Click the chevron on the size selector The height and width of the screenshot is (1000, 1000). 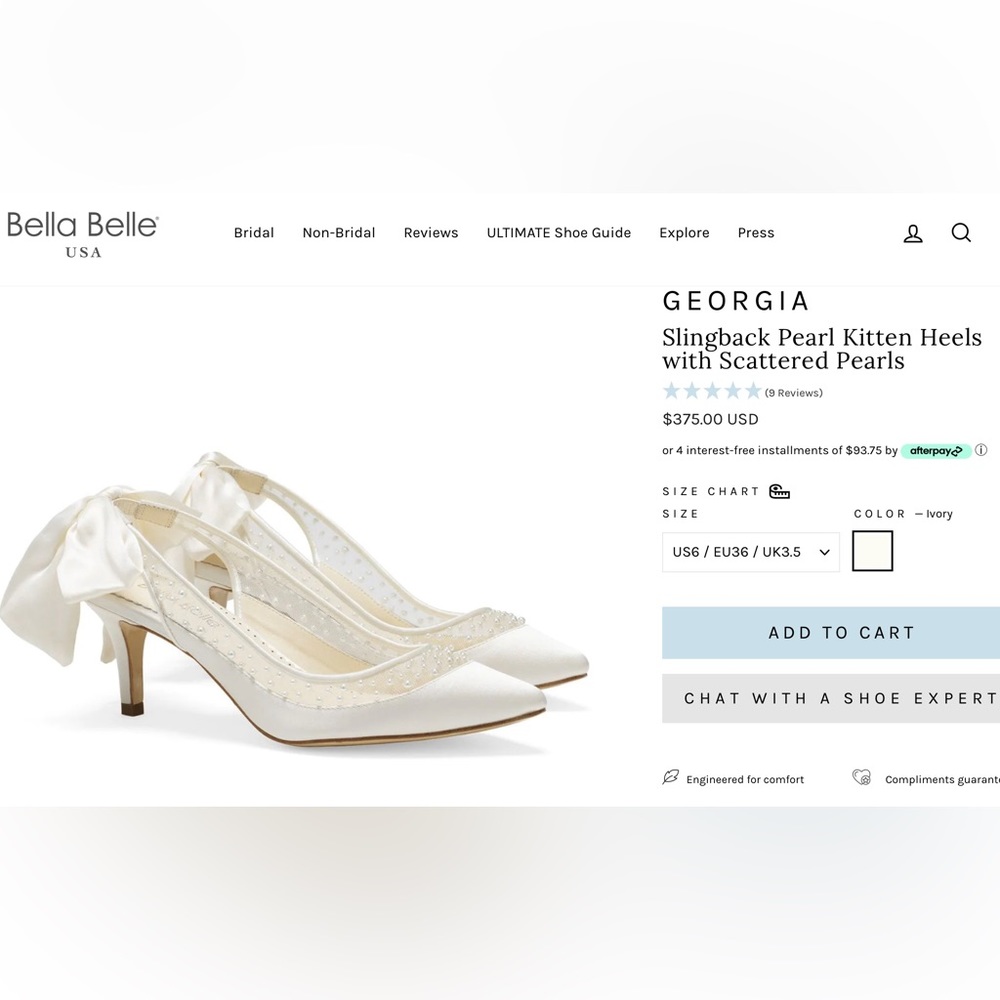point(823,552)
